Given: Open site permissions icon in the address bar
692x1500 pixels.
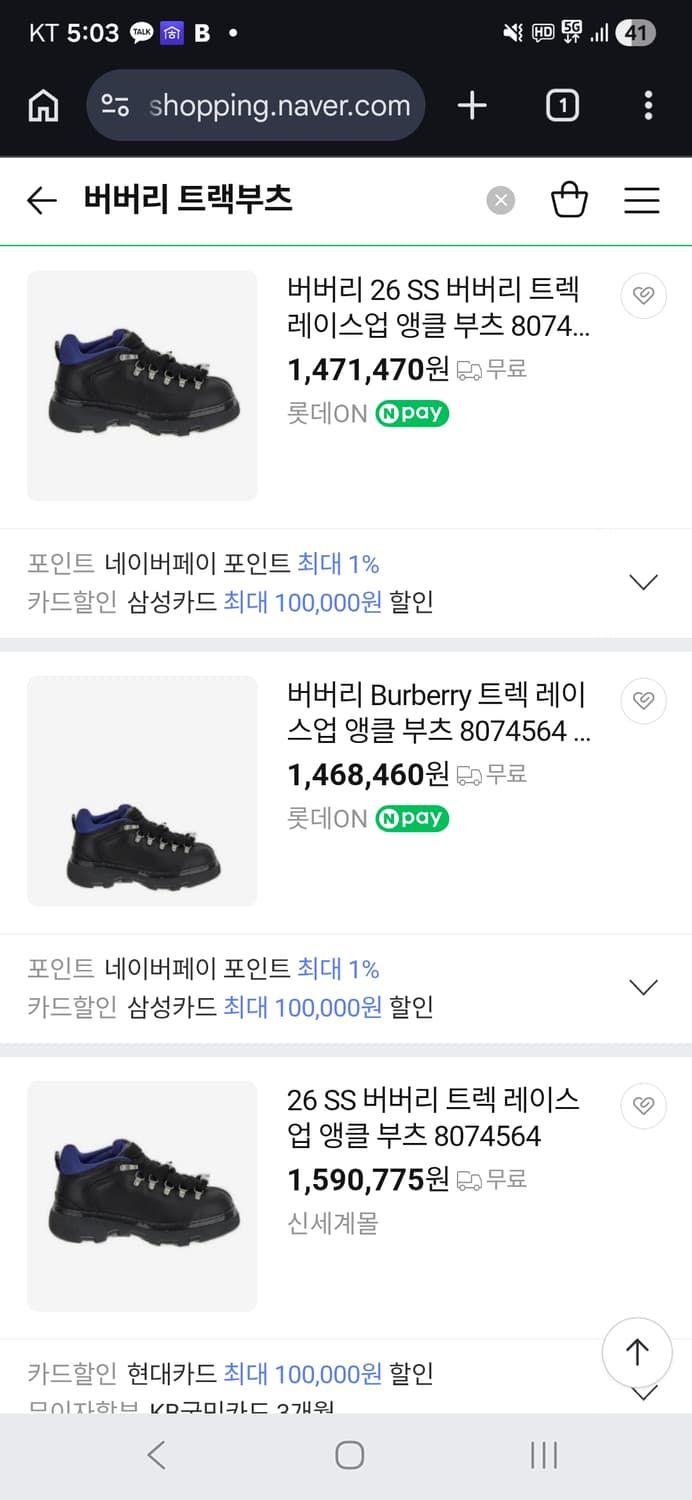Looking at the screenshot, I should click(x=114, y=104).
